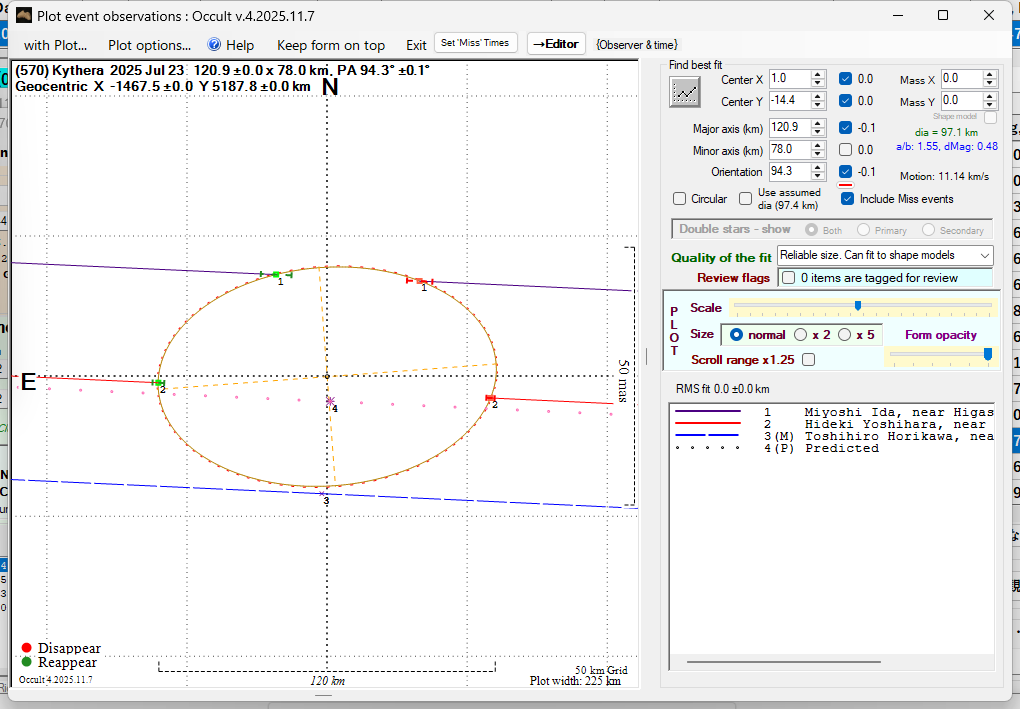Decrease Major axis value with down spinner
Viewport: 1020px width, 709px height.
click(818, 132)
